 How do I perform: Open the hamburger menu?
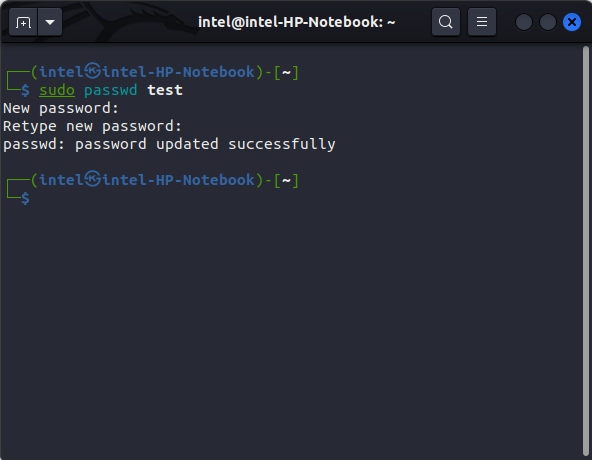482,22
